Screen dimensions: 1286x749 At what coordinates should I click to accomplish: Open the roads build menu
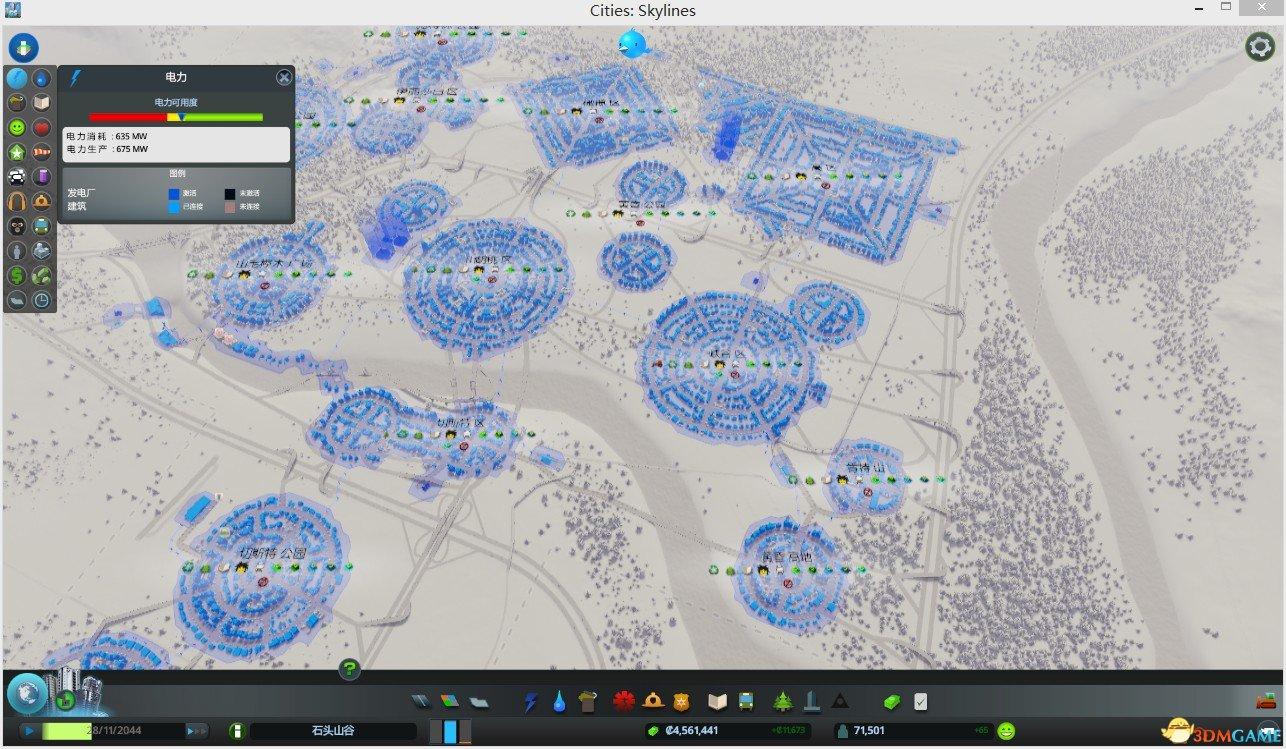pyautogui.click(x=420, y=702)
